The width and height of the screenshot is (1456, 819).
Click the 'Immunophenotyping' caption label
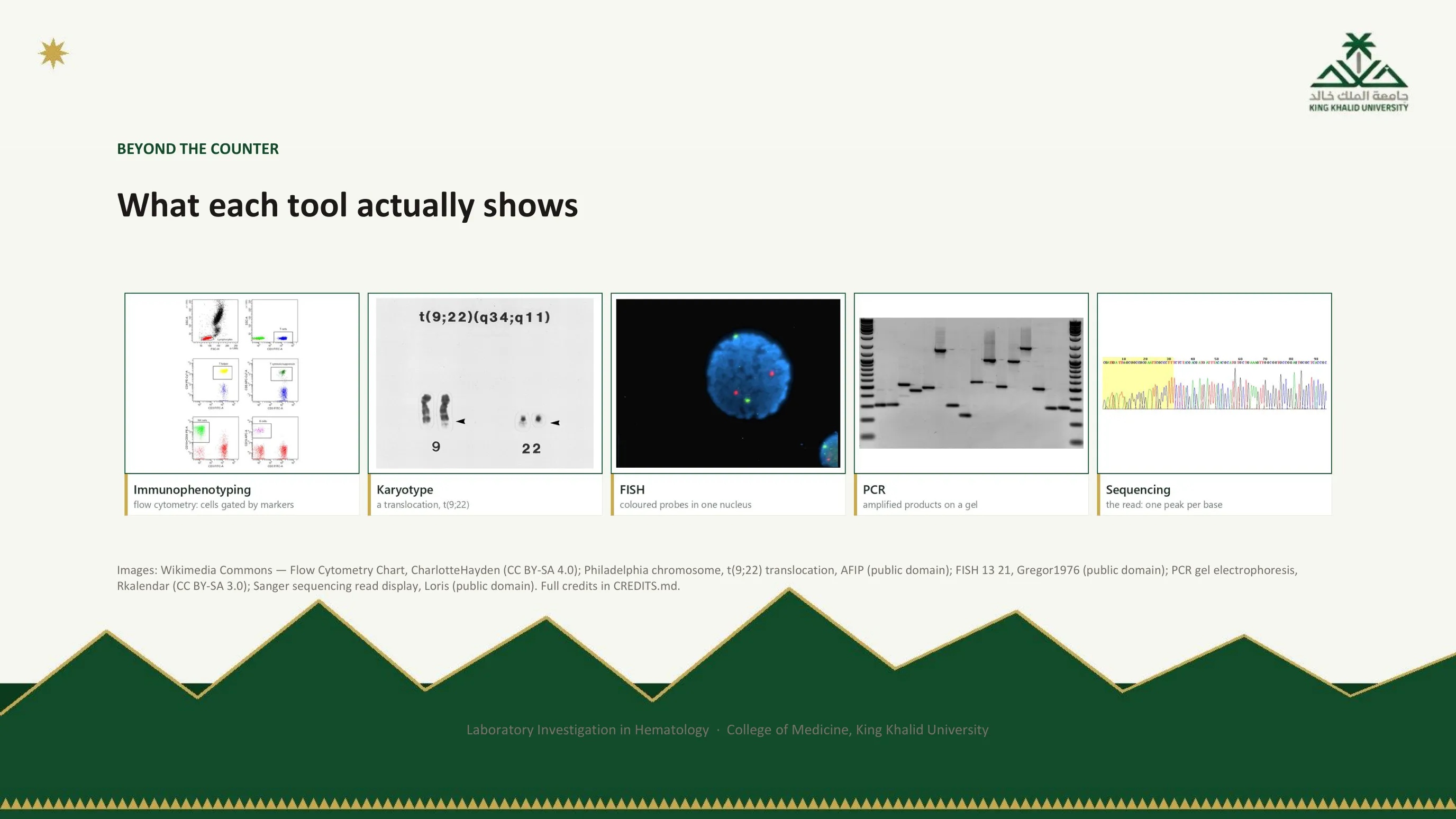tap(192, 489)
